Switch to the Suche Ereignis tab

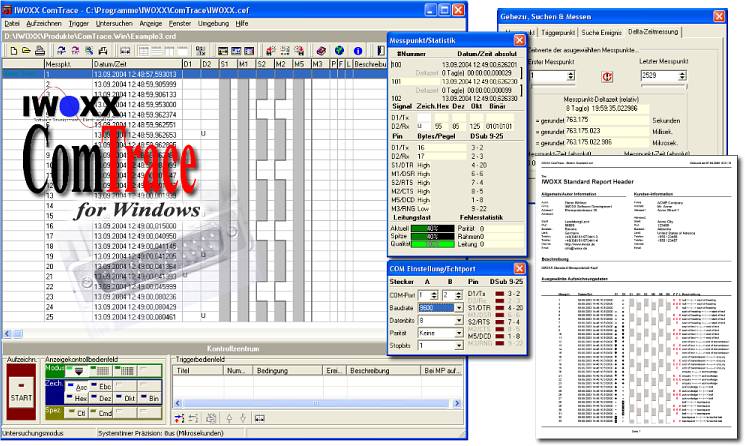click(x=601, y=32)
